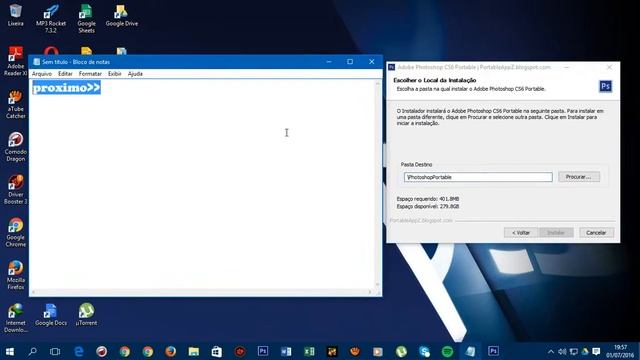This screenshot has width=640, height=360.
Task: Open the Windows Store taskbar icon
Action: (x=216, y=351)
